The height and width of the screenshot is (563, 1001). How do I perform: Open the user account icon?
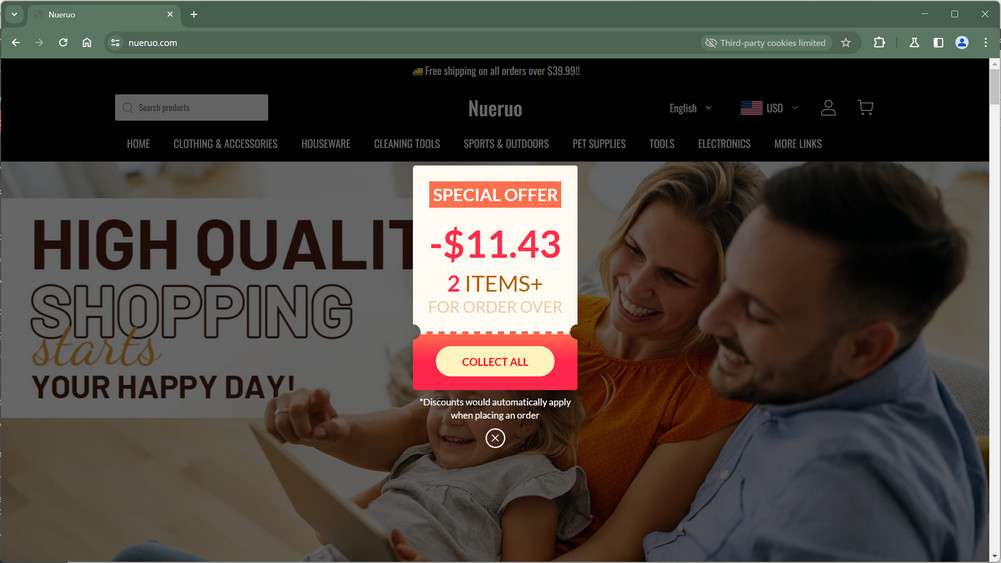[x=828, y=107]
